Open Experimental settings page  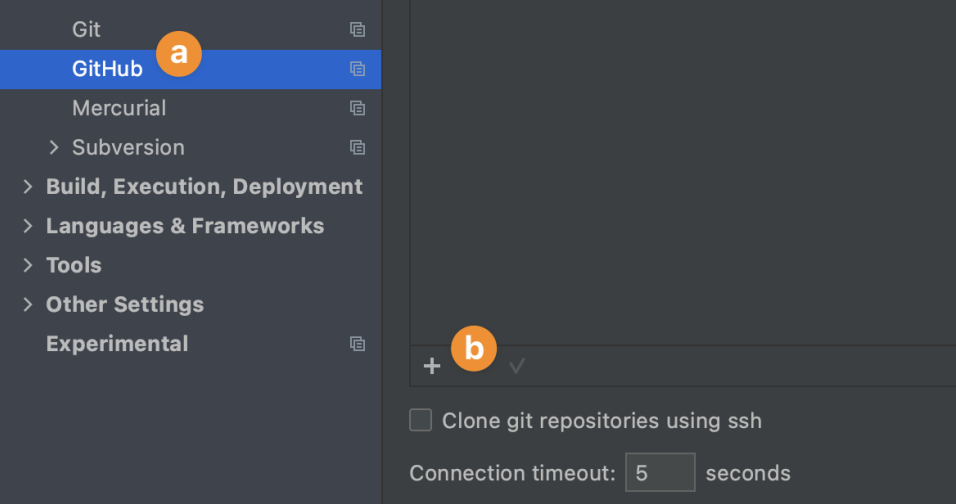click(117, 344)
